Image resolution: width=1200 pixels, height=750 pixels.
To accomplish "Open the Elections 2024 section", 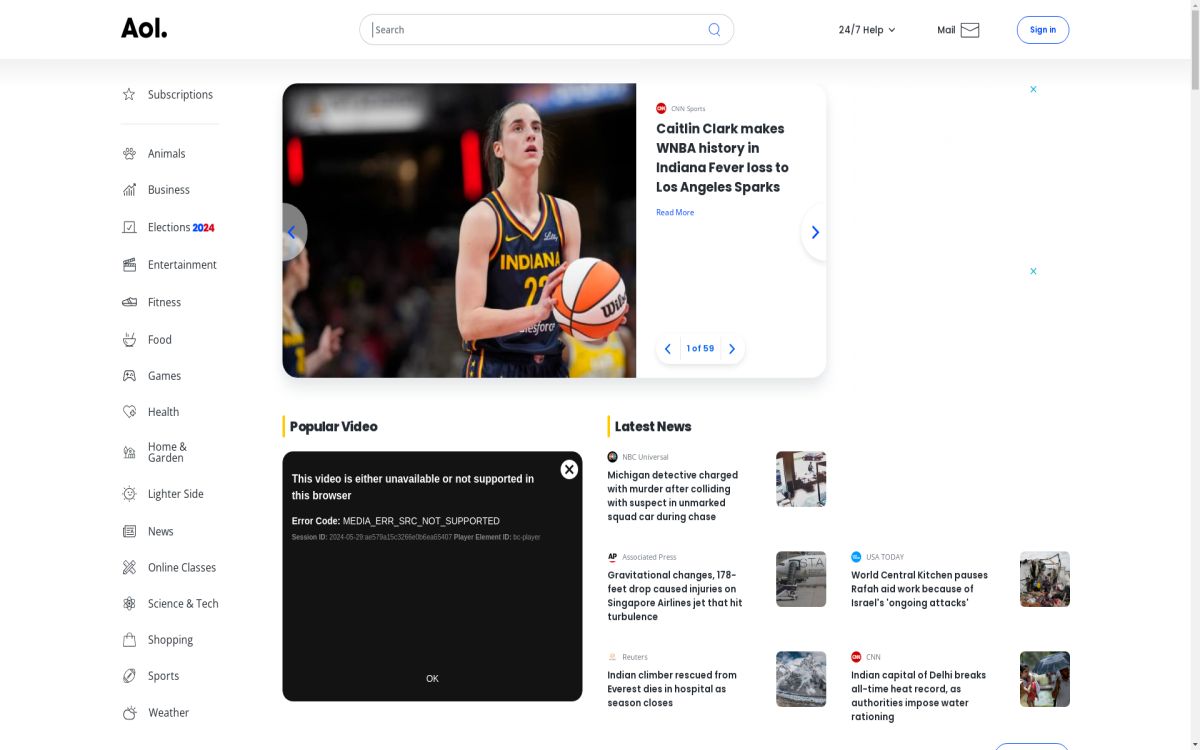I will point(180,228).
